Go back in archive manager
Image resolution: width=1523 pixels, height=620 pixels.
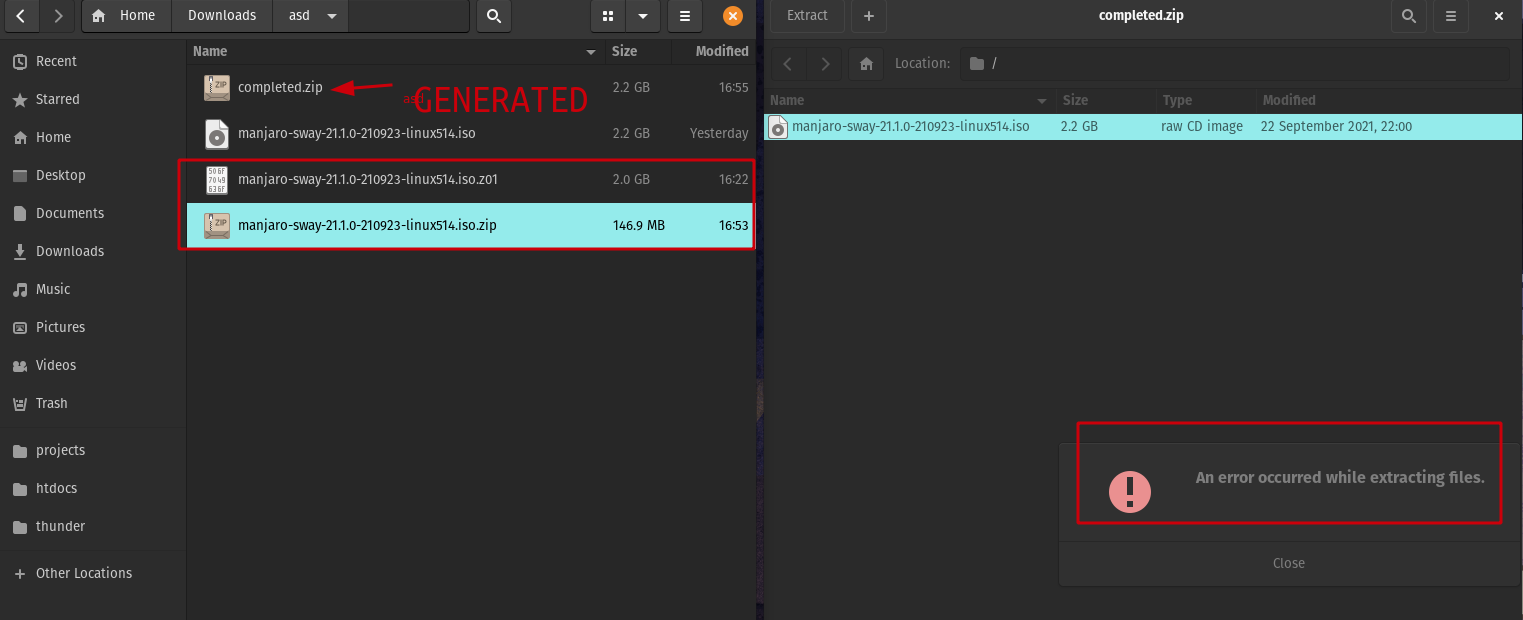pyautogui.click(x=788, y=63)
